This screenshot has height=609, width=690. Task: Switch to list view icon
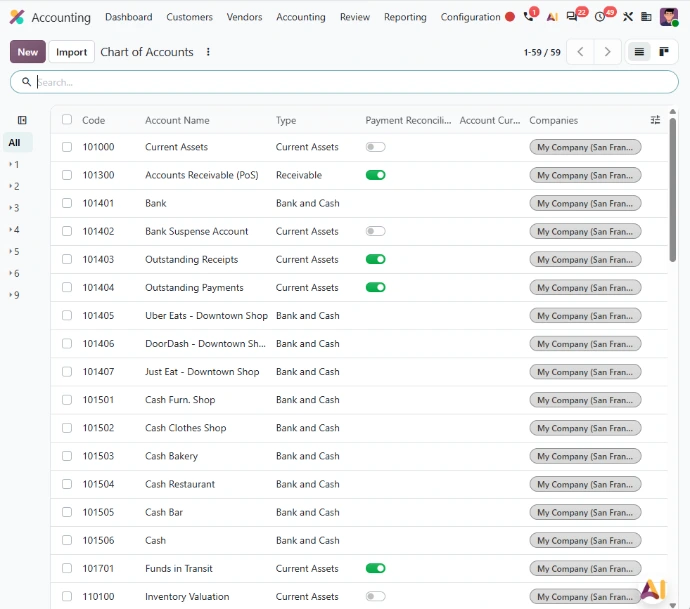click(x=639, y=52)
